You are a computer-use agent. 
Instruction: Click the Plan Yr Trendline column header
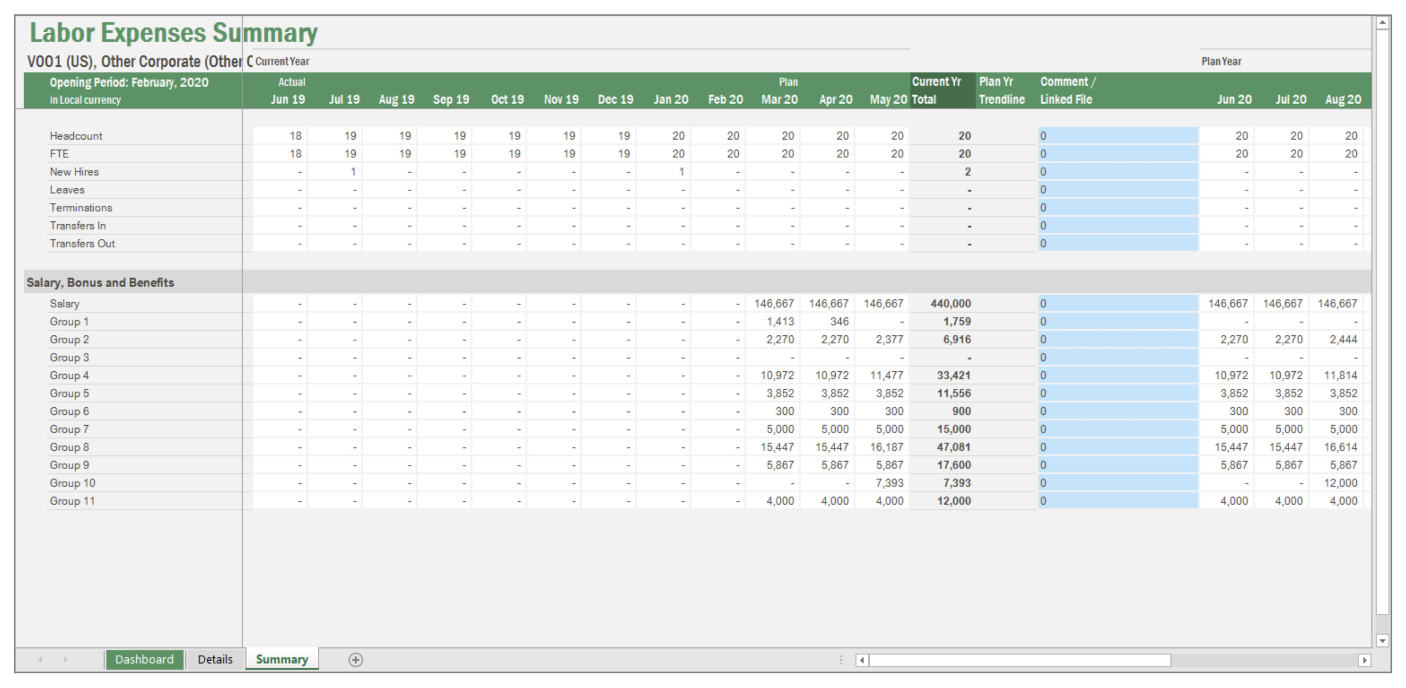pos(1002,90)
